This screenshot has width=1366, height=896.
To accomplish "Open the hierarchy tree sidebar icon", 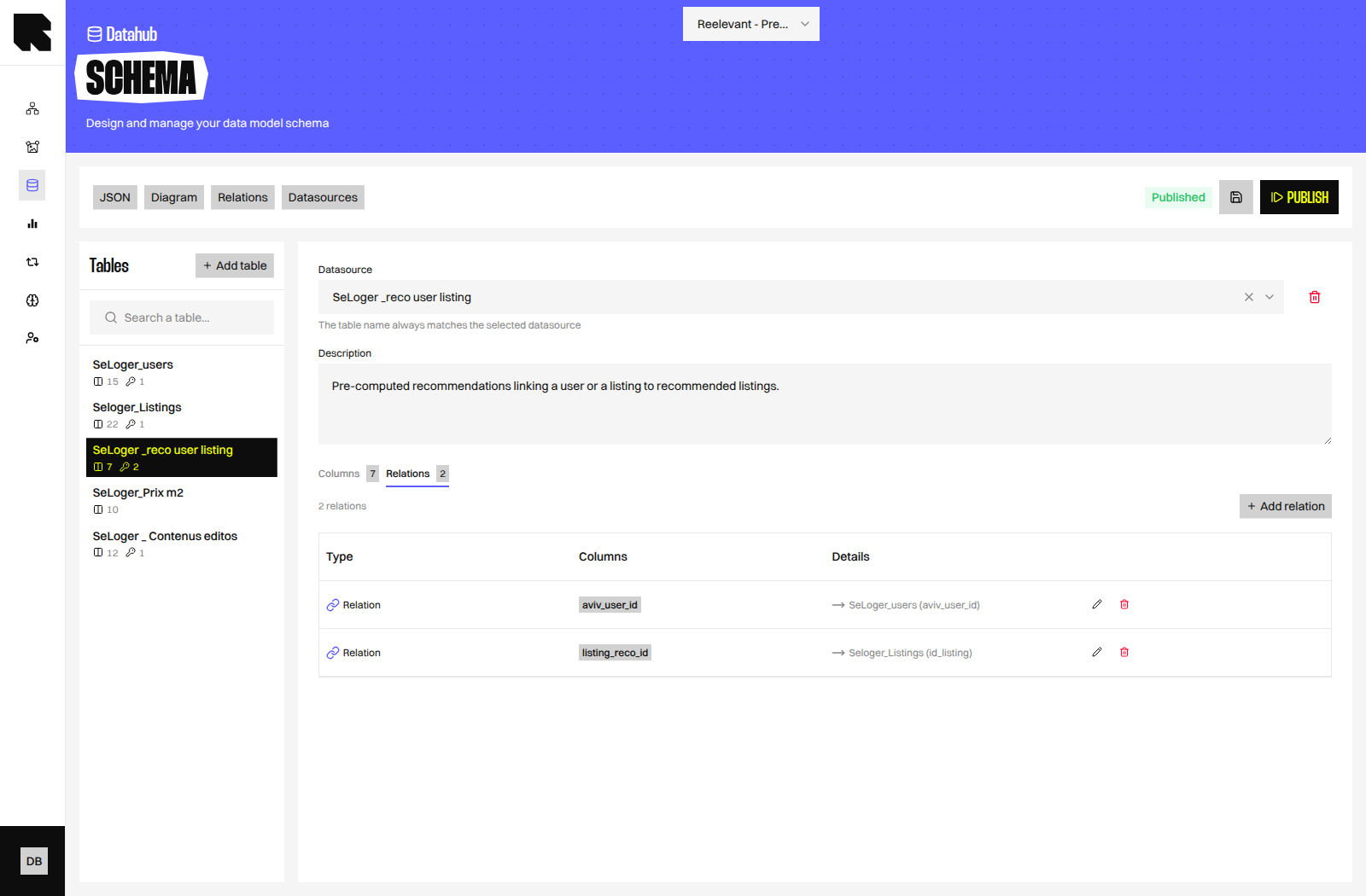I will [x=32, y=108].
